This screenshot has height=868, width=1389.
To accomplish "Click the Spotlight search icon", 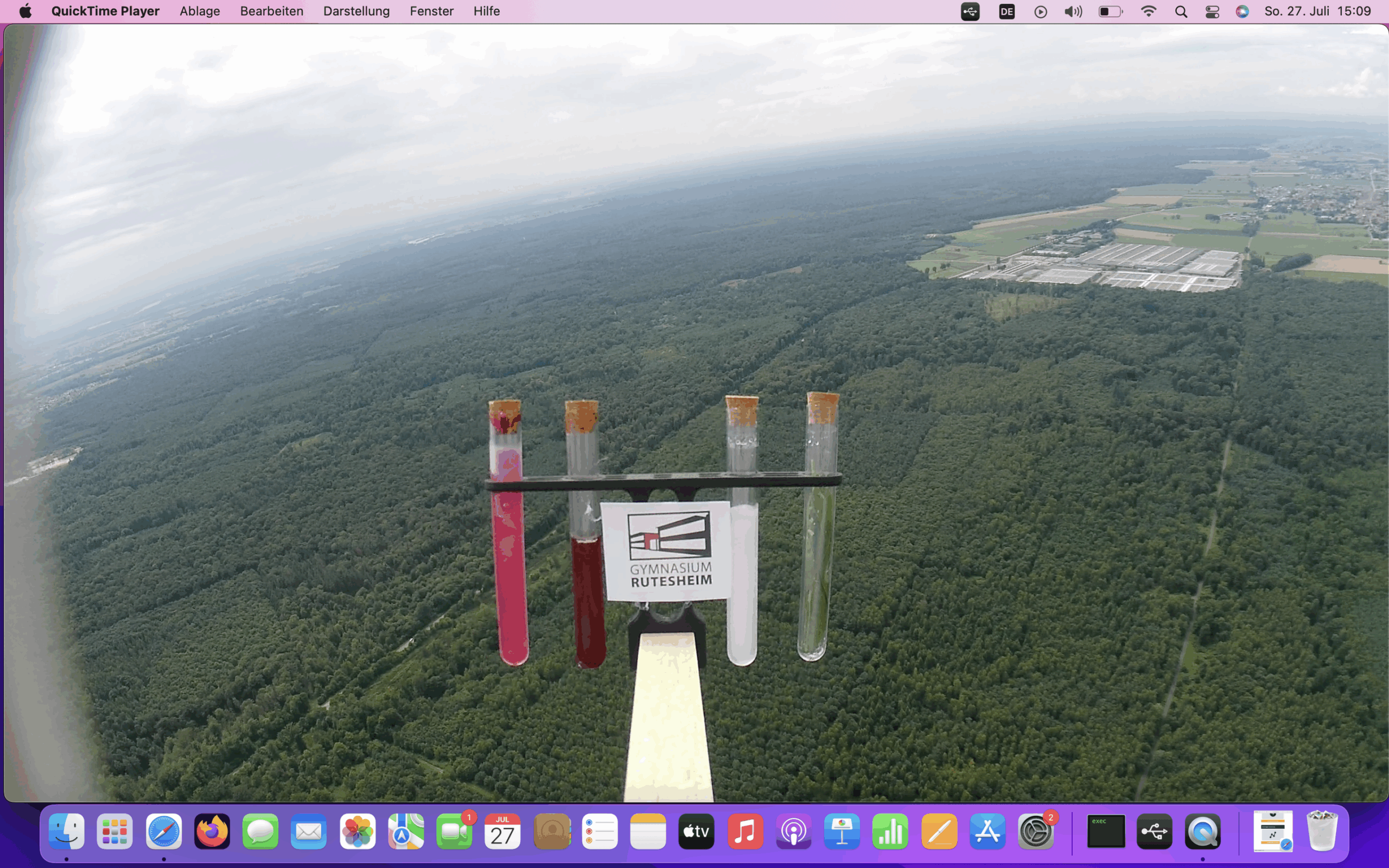I will pos(1181,11).
